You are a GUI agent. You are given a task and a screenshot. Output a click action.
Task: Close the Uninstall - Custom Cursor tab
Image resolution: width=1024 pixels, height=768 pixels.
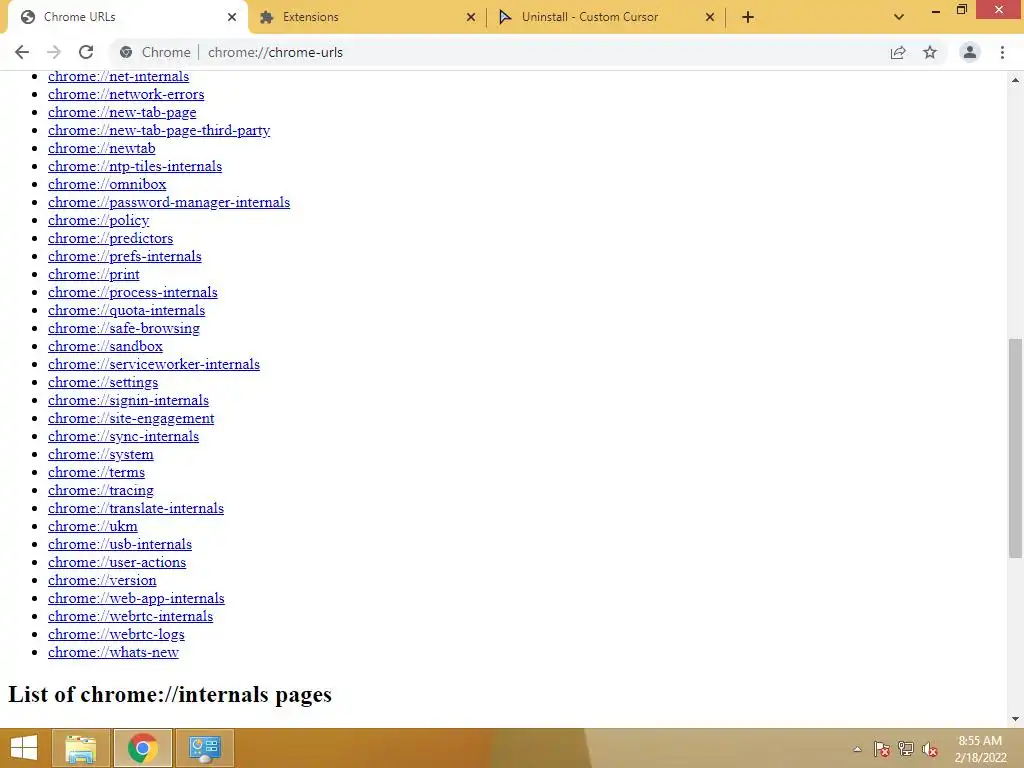[710, 17]
